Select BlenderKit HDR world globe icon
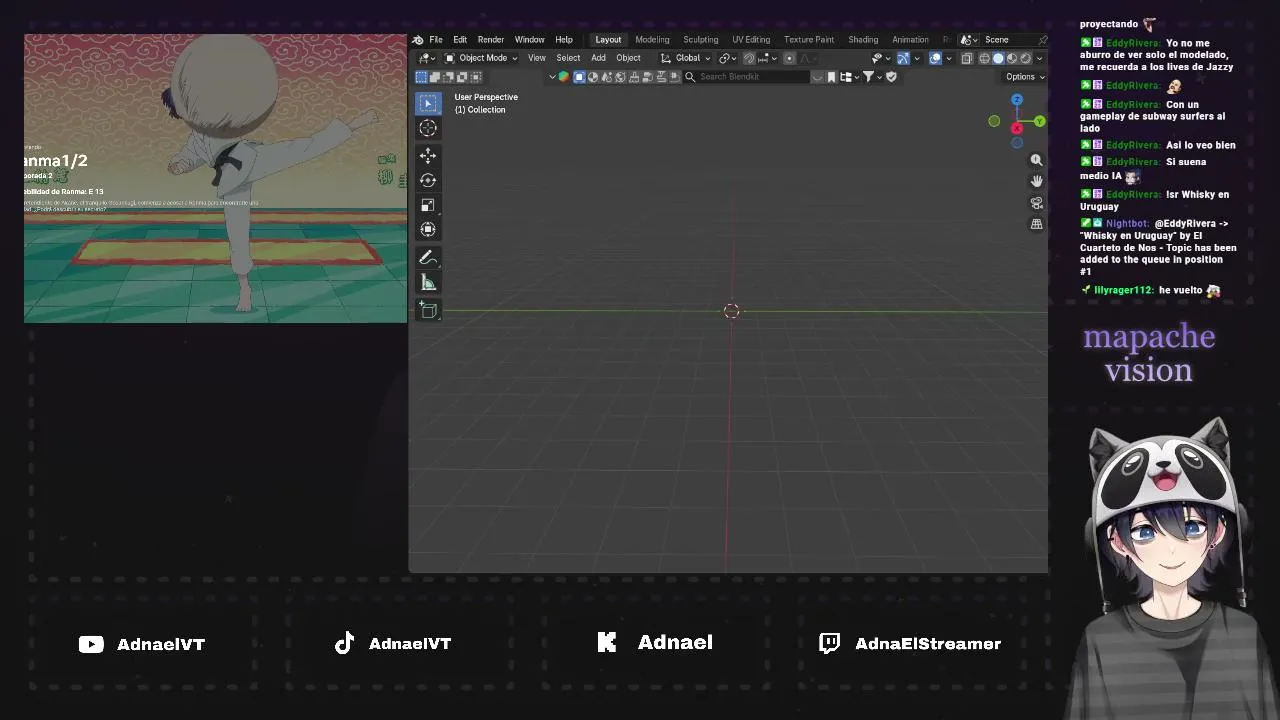The image size is (1280, 720). point(621,77)
